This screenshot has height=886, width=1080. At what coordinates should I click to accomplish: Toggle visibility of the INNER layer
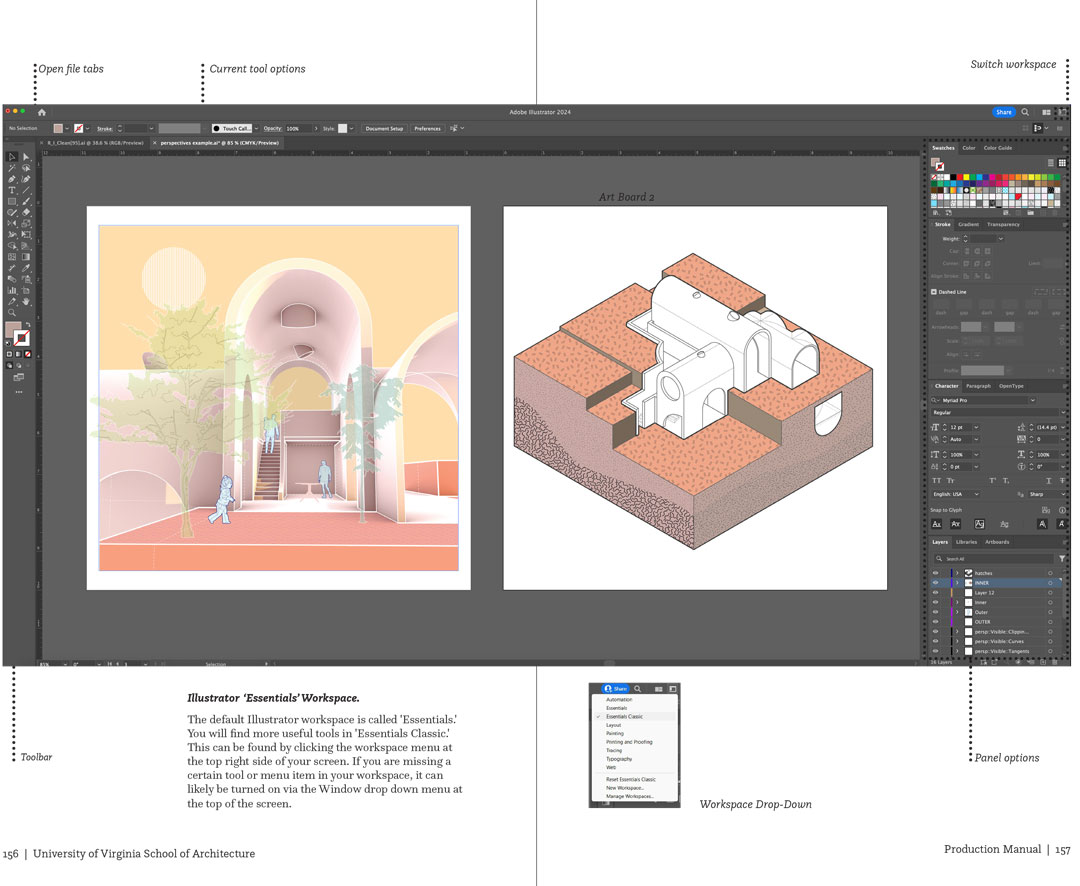point(936,583)
